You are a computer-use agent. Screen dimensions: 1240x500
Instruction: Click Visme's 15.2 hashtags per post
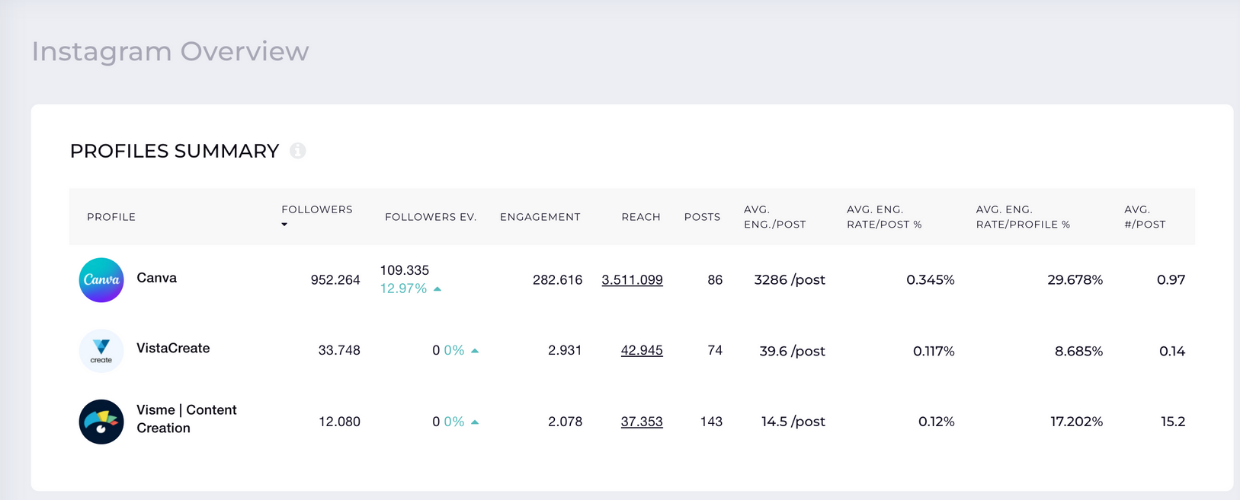click(1173, 422)
